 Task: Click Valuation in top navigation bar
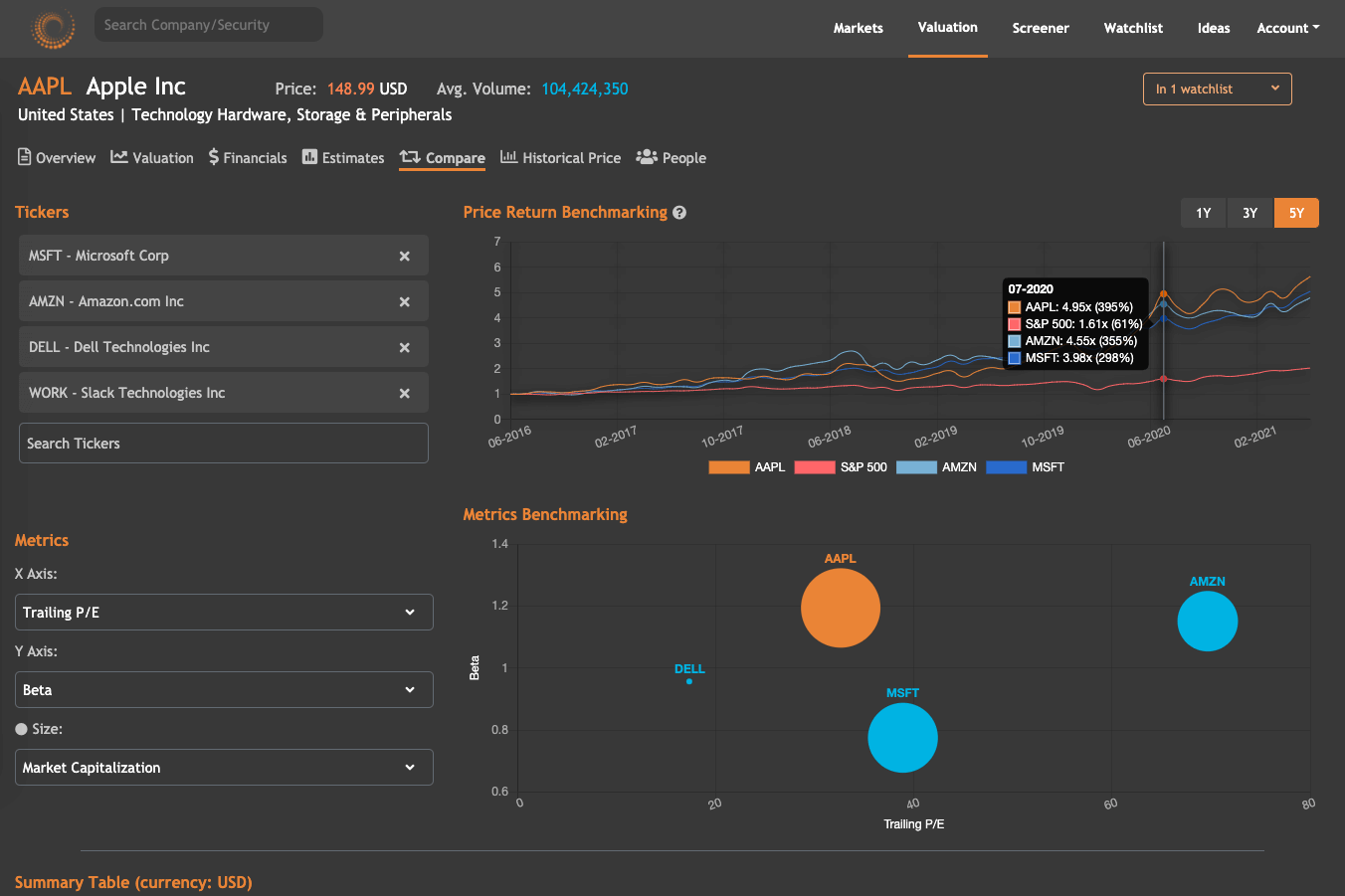948,28
